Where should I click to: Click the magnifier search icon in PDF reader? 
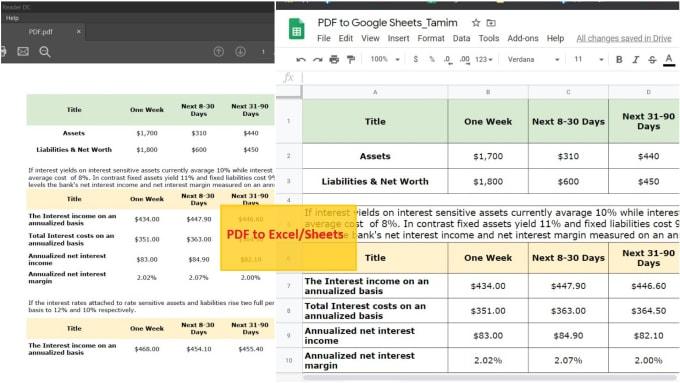point(45,52)
